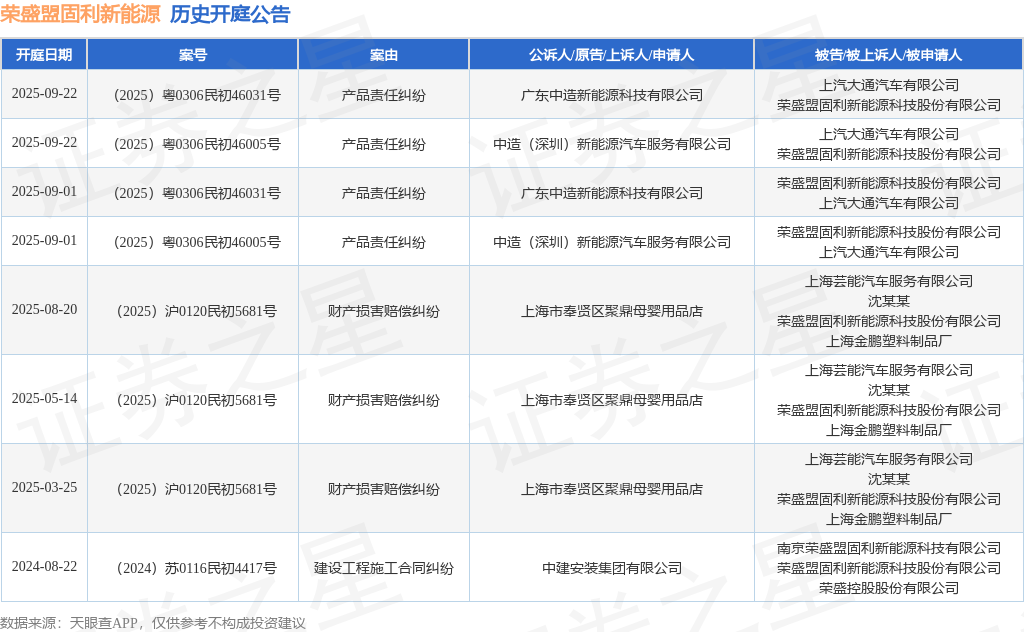This screenshot has width=1024, height=632.
Task: Click 上海金鹏塑料制品厂 in the 2025-08-20 row
Action: (x=888, y=341)
